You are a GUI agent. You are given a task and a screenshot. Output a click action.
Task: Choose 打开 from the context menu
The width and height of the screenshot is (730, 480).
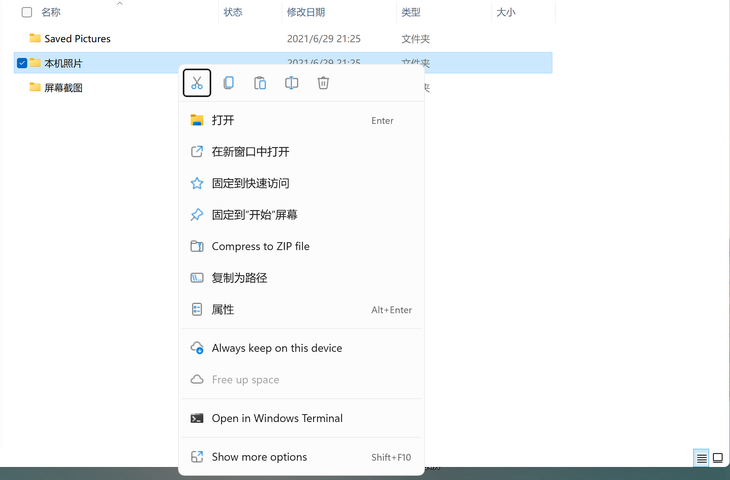point(223,120)
